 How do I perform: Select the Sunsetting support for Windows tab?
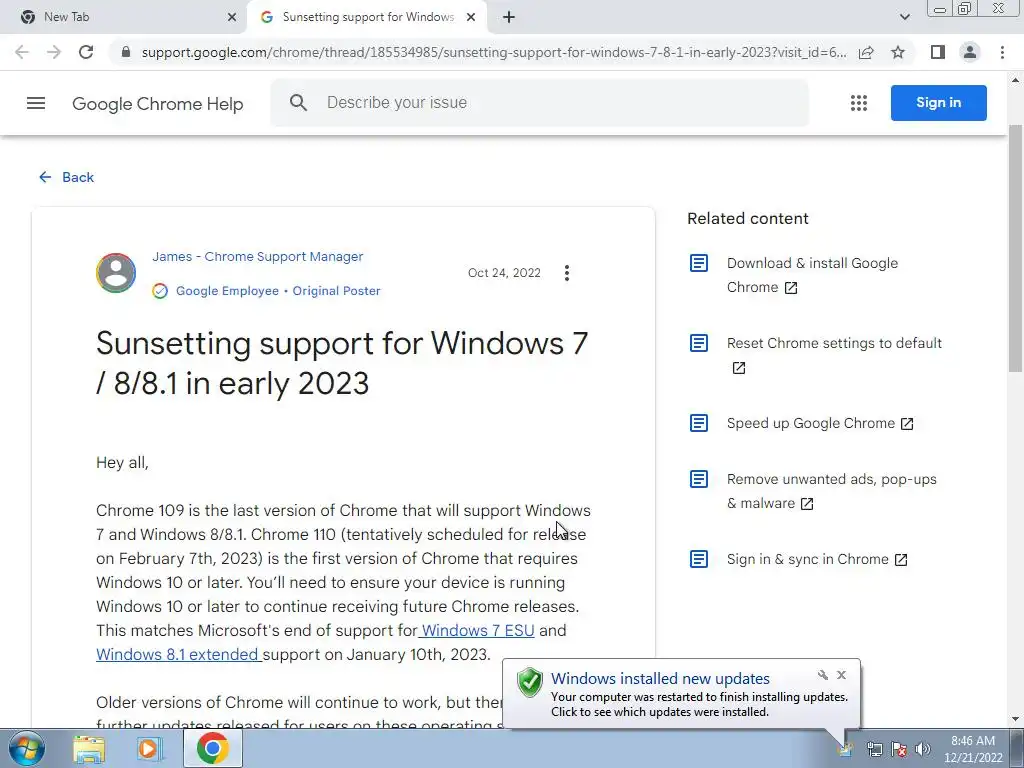coord(367,17)
